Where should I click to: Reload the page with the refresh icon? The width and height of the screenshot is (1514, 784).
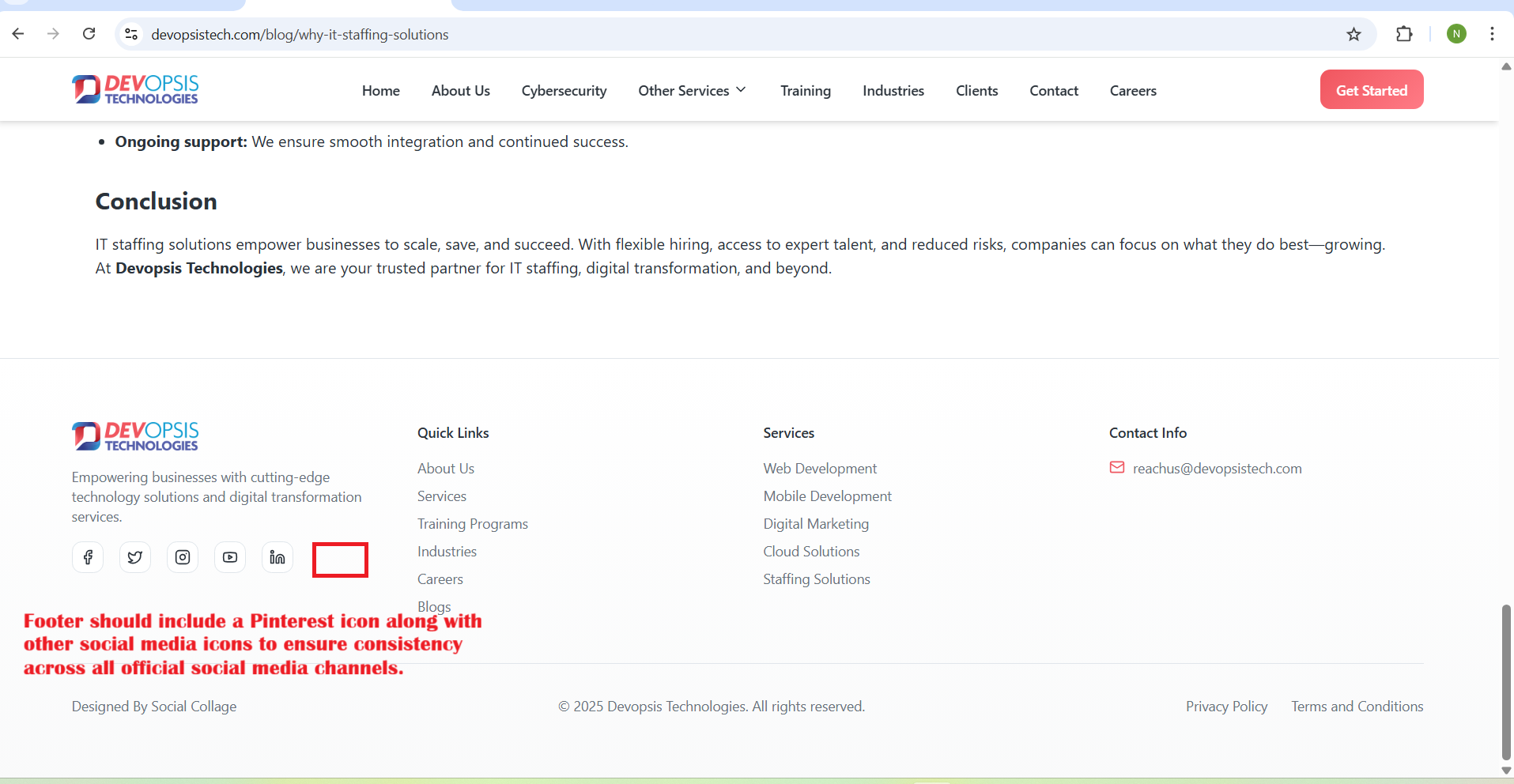(x=89, y=34)
